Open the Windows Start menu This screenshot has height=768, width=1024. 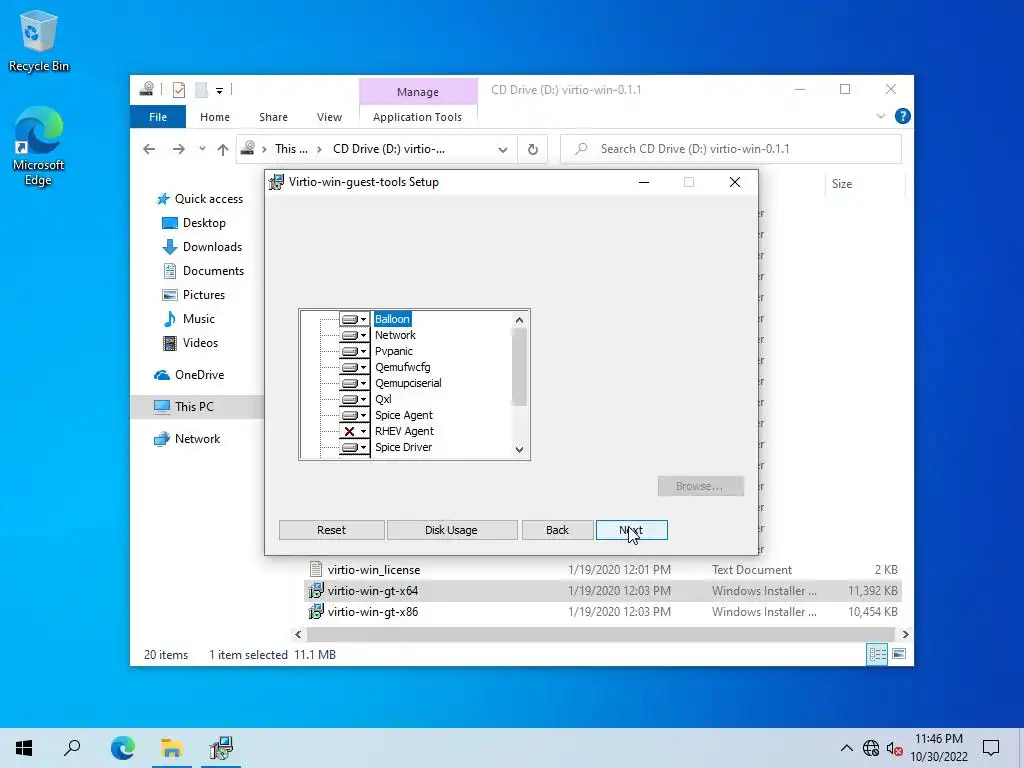point(24,748)
